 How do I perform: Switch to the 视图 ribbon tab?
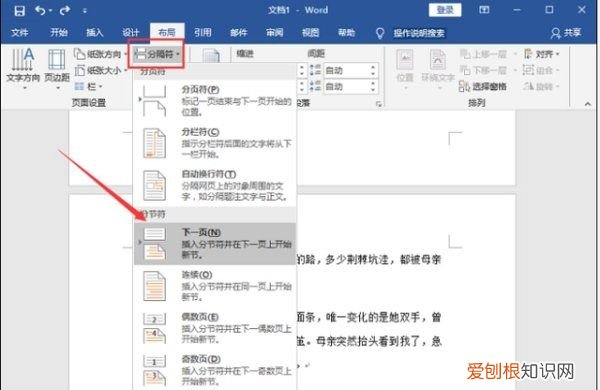(310, 33)
